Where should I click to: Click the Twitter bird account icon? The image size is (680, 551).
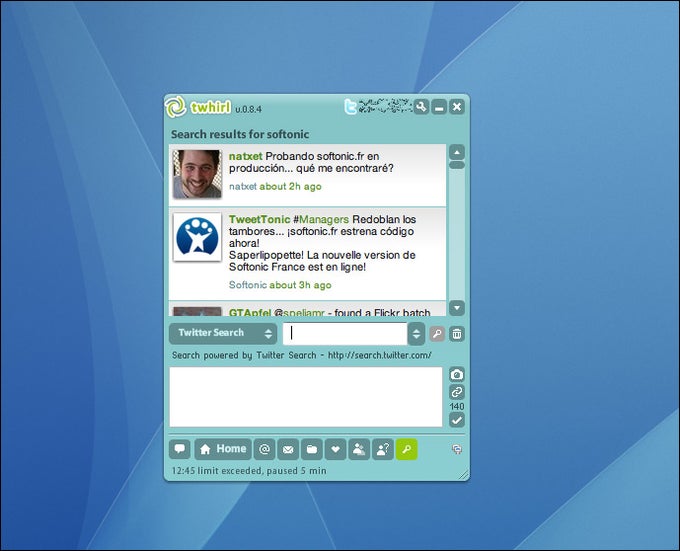tap(350, 107)
